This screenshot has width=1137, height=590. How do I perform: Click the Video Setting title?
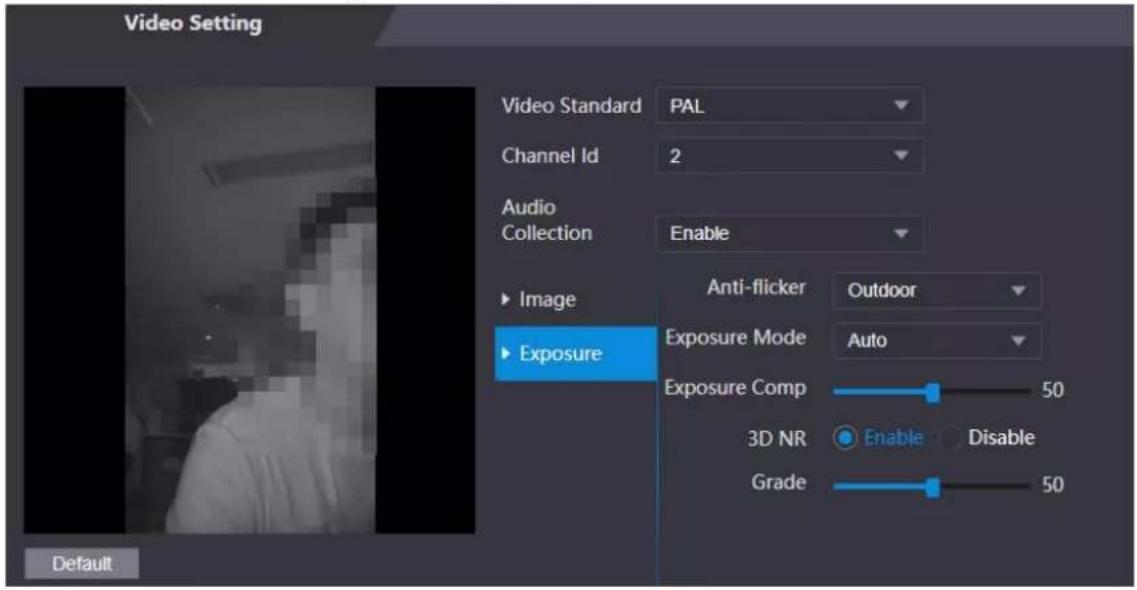point(193,23)
